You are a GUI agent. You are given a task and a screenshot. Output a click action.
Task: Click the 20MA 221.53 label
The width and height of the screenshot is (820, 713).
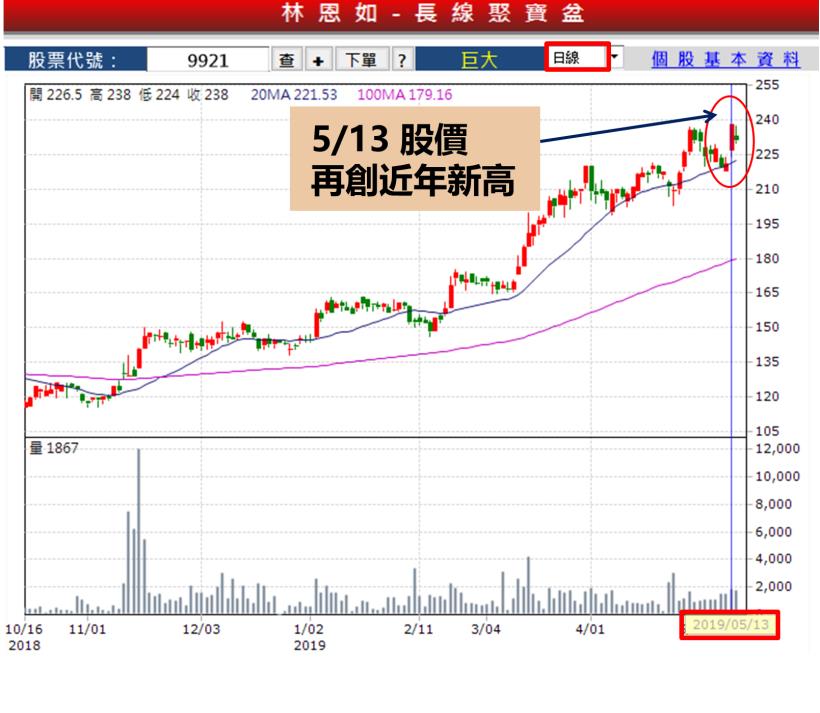(x=294, y=95)
